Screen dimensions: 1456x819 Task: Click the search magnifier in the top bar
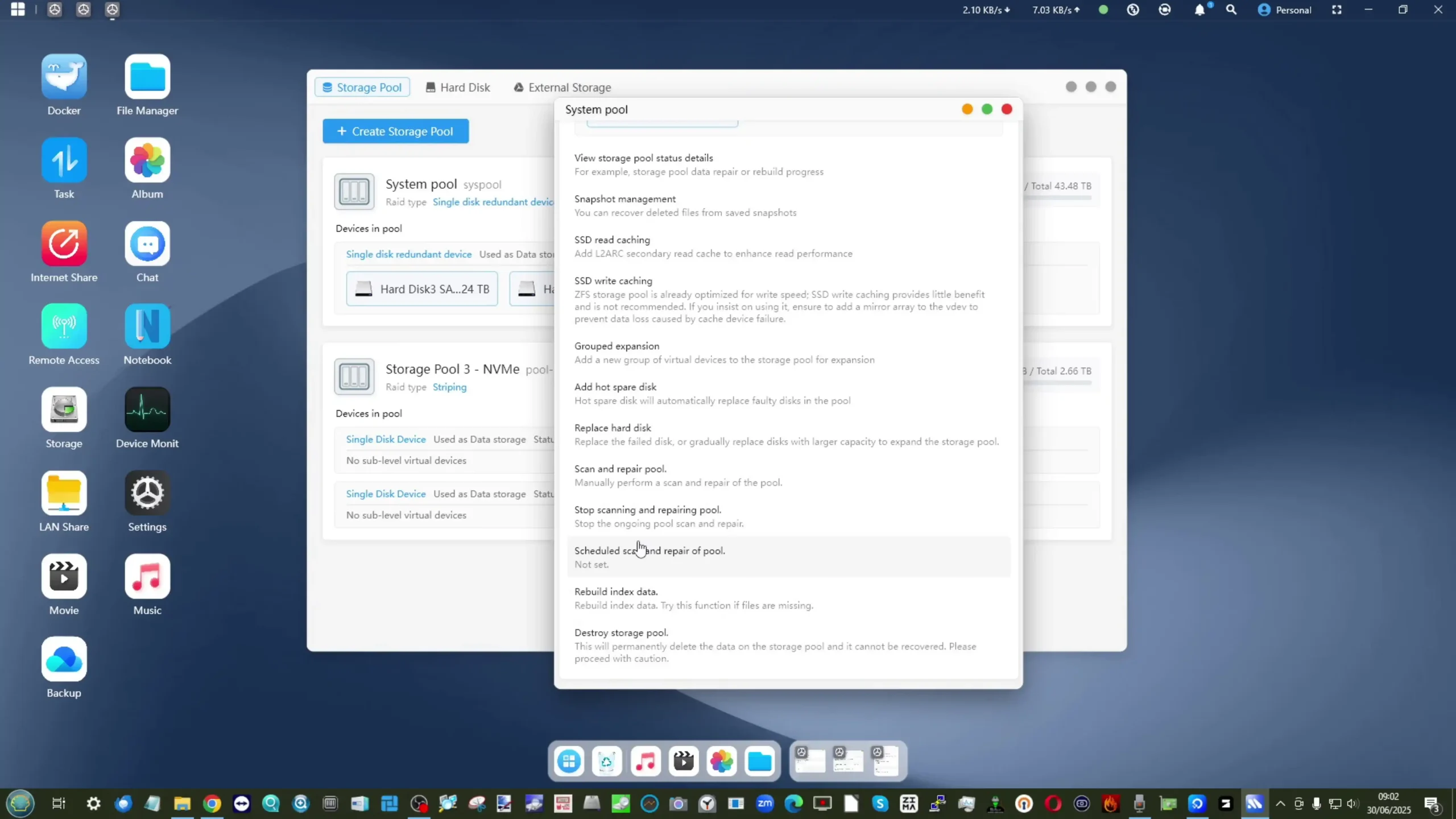pos(1231,10)
